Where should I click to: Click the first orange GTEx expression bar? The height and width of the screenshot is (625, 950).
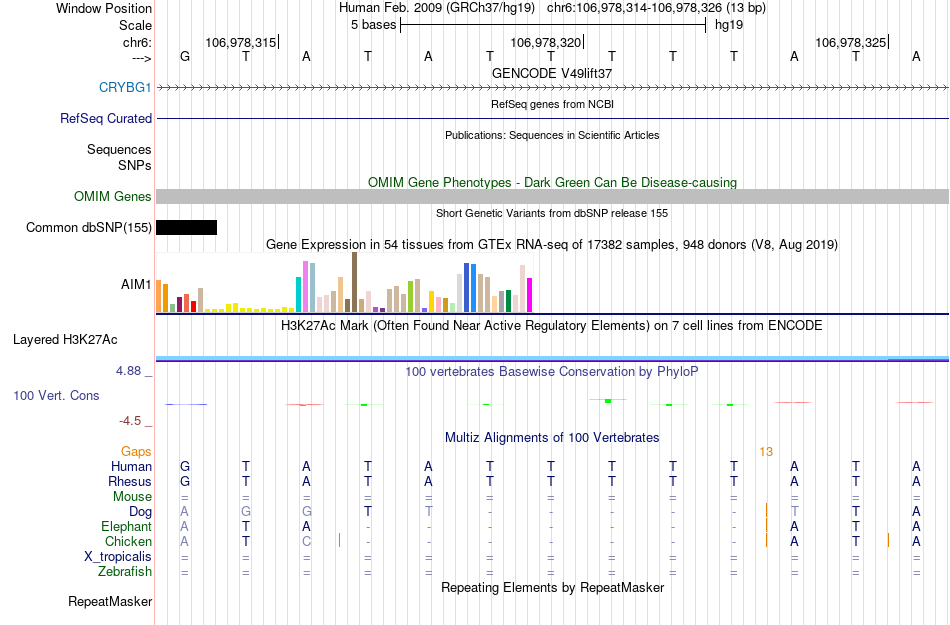(x=159, y=296)
